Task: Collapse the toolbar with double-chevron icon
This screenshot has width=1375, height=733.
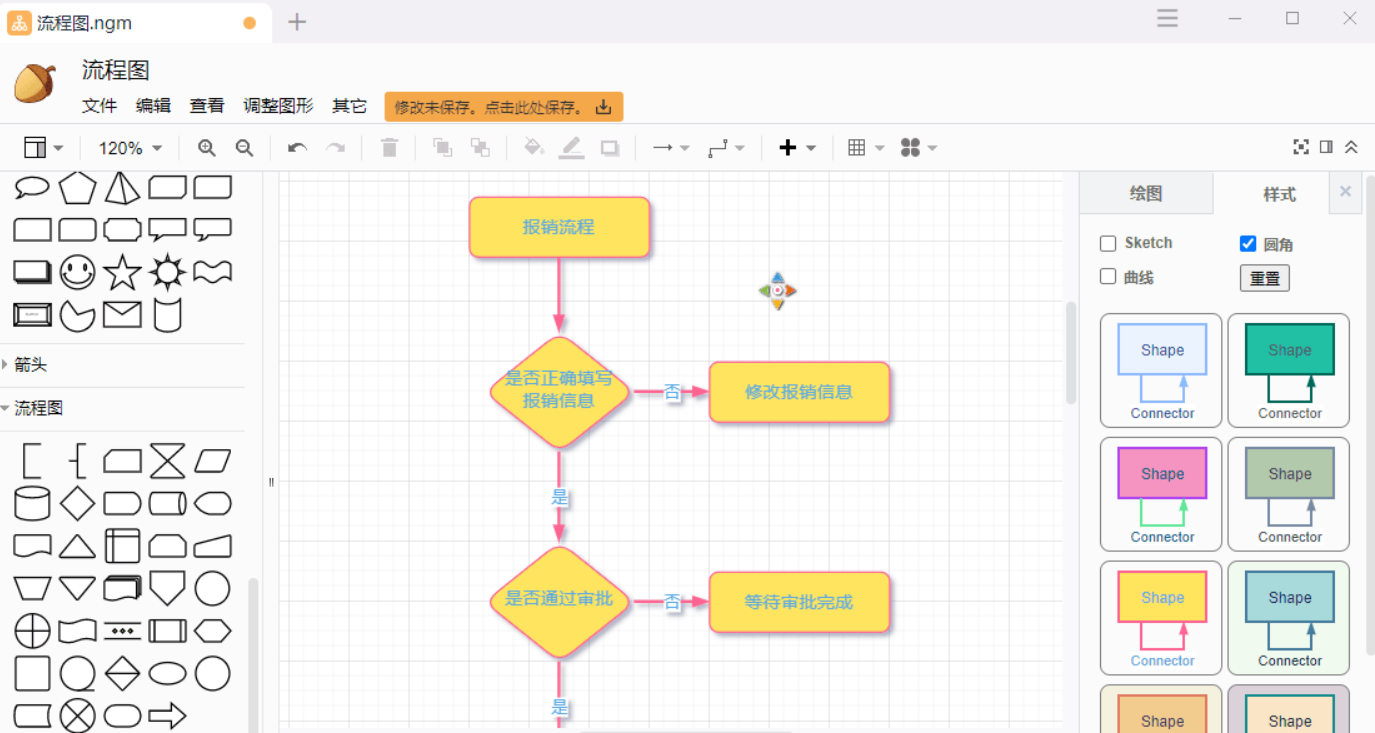Action: [1351, 147]
